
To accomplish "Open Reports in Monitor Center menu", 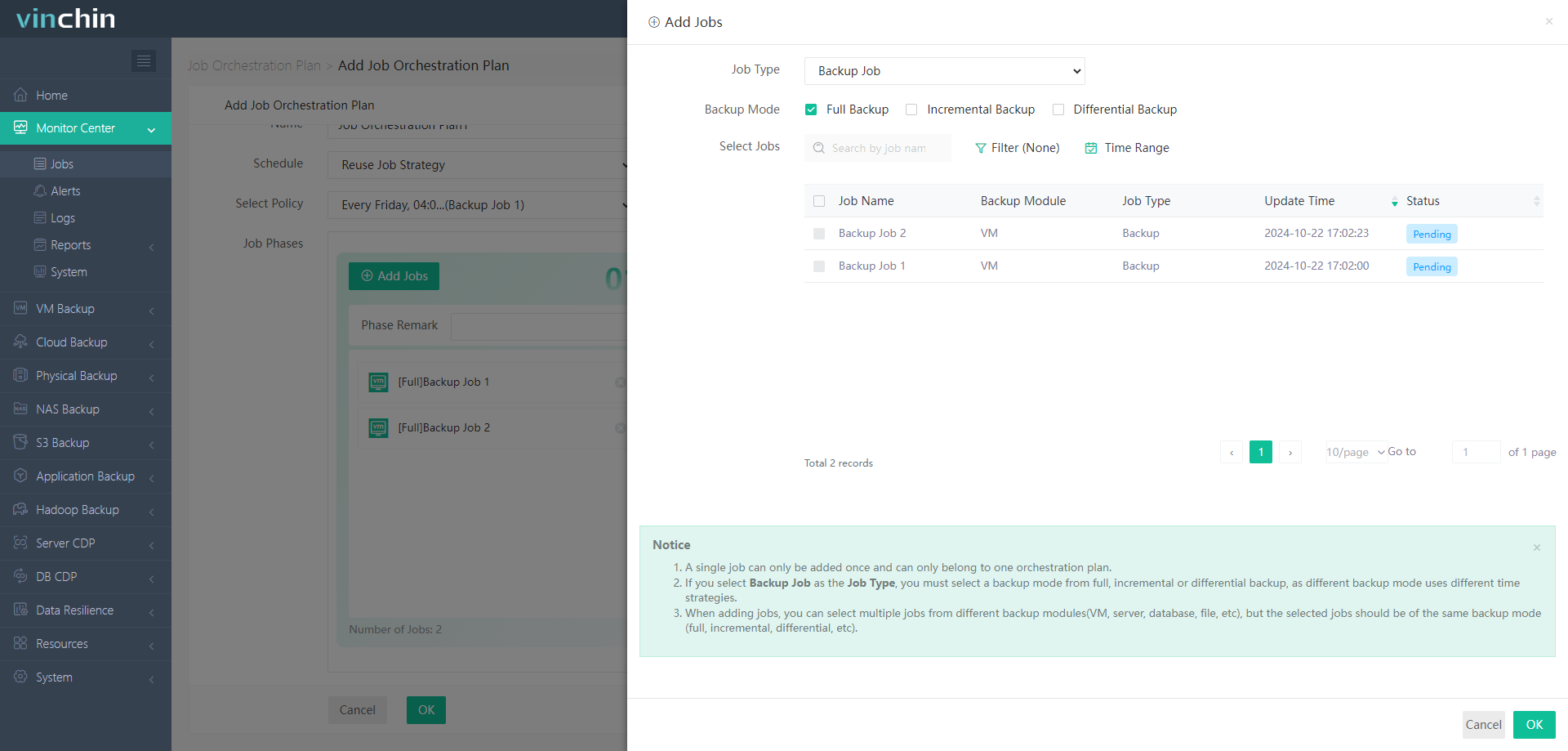I will tap(70, 245).
